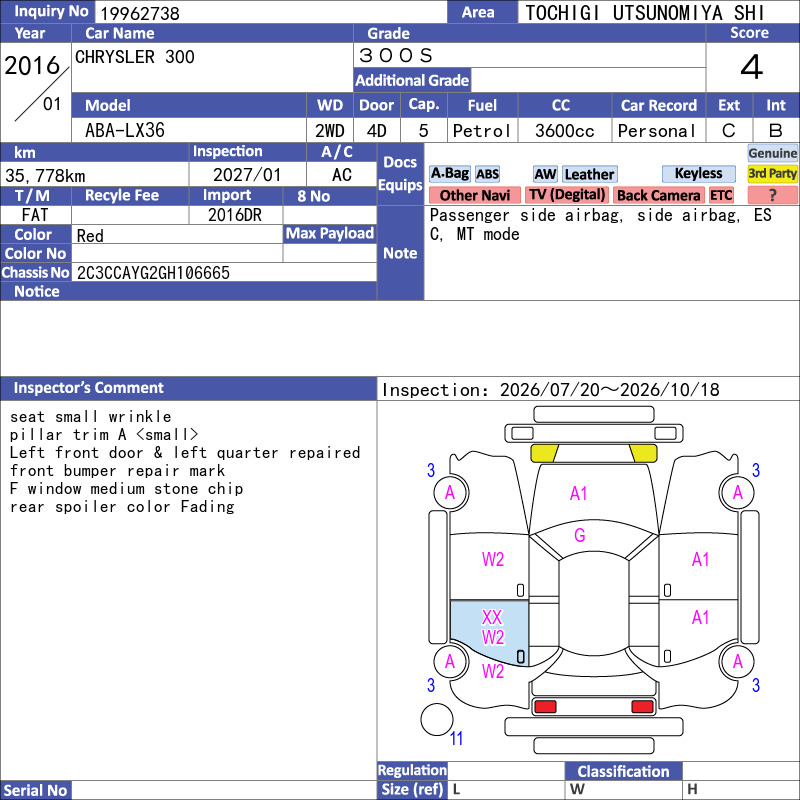Image resolution: width=800 pixels, height=800 pixels.
Task: Click the AW equipment badge
Action: pos(545,174)
